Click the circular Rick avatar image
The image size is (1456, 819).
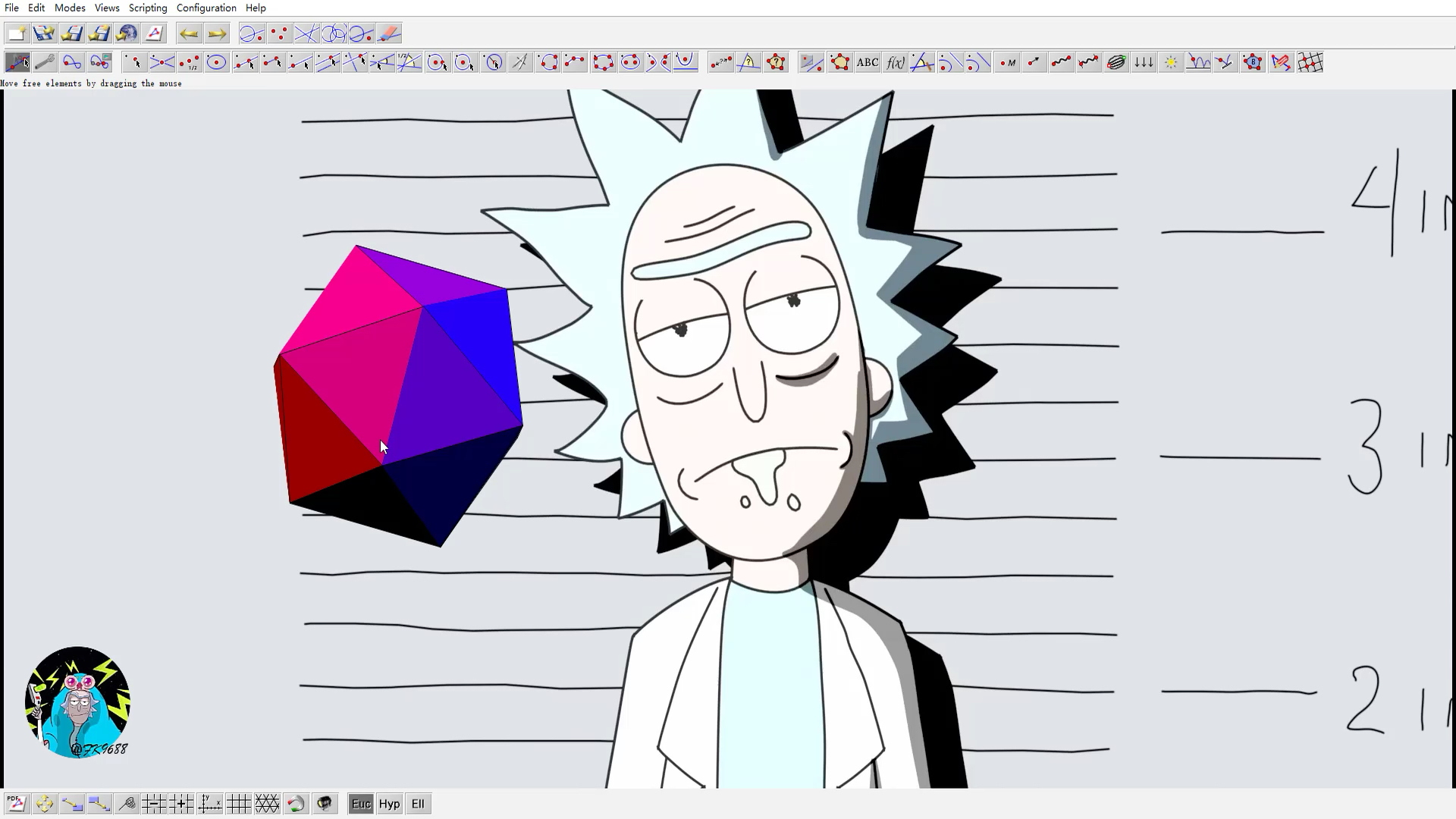(77, 702)
